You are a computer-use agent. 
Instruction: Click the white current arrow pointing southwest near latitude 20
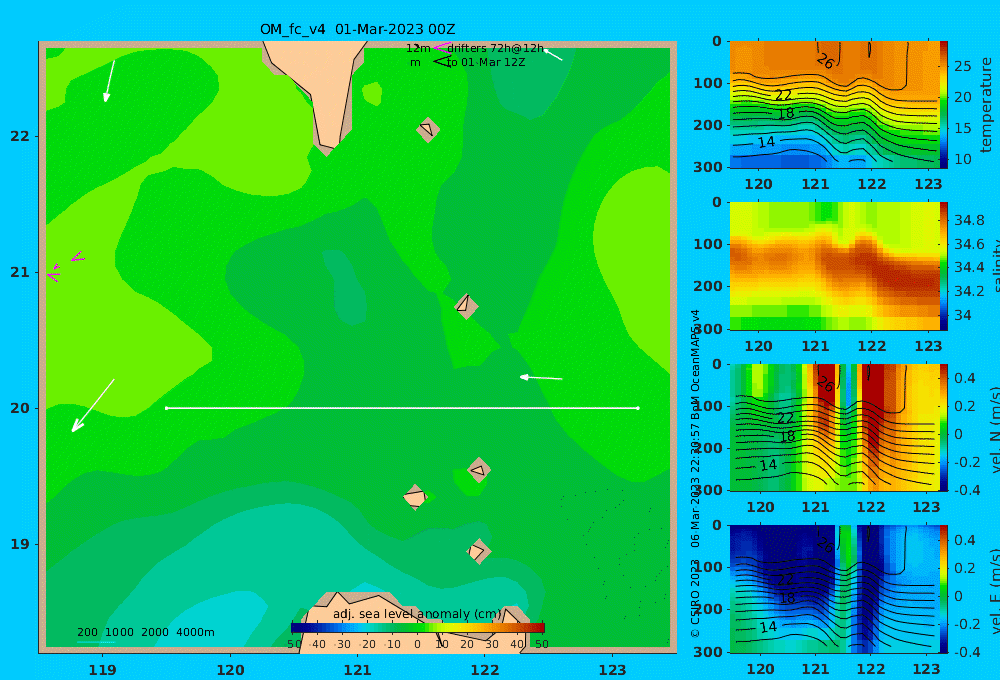93,405
